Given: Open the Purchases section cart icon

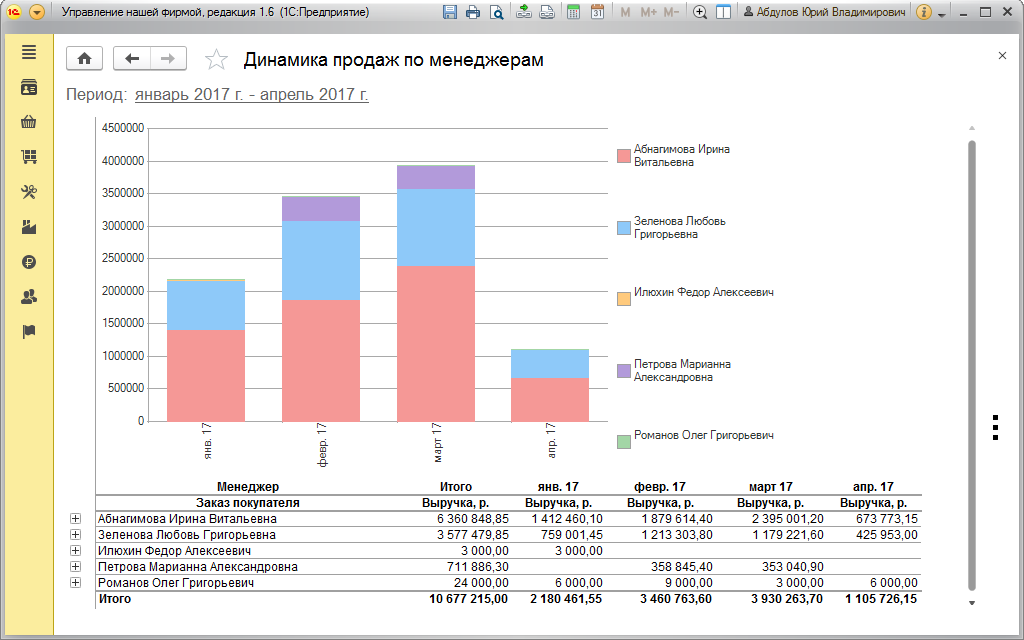Looking at the screenshot, I should [29, 157].
